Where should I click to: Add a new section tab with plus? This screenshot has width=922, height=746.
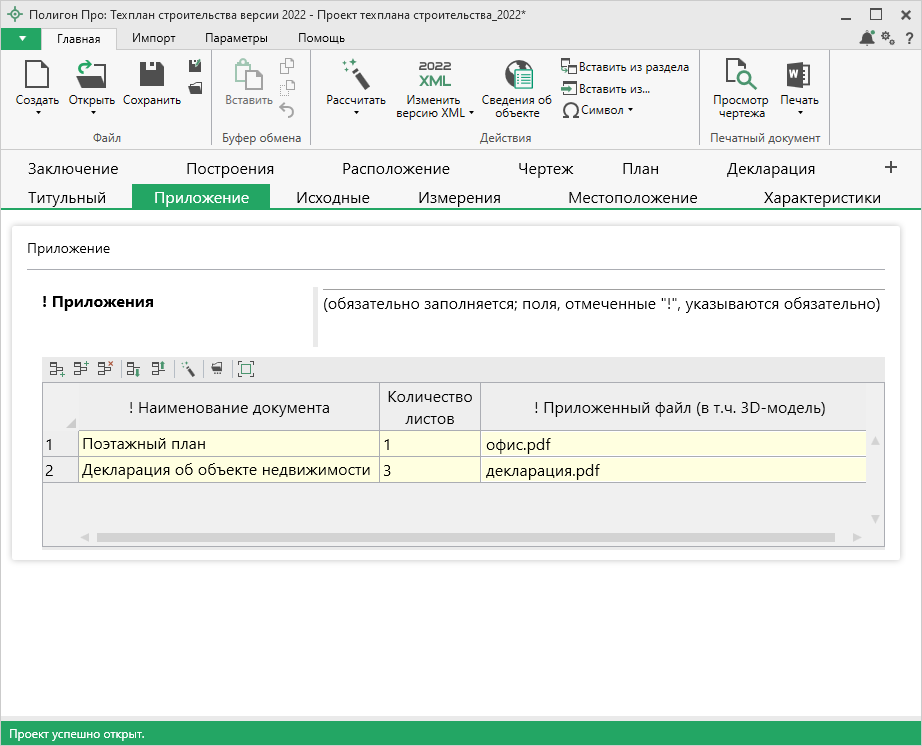click(890, 167)
